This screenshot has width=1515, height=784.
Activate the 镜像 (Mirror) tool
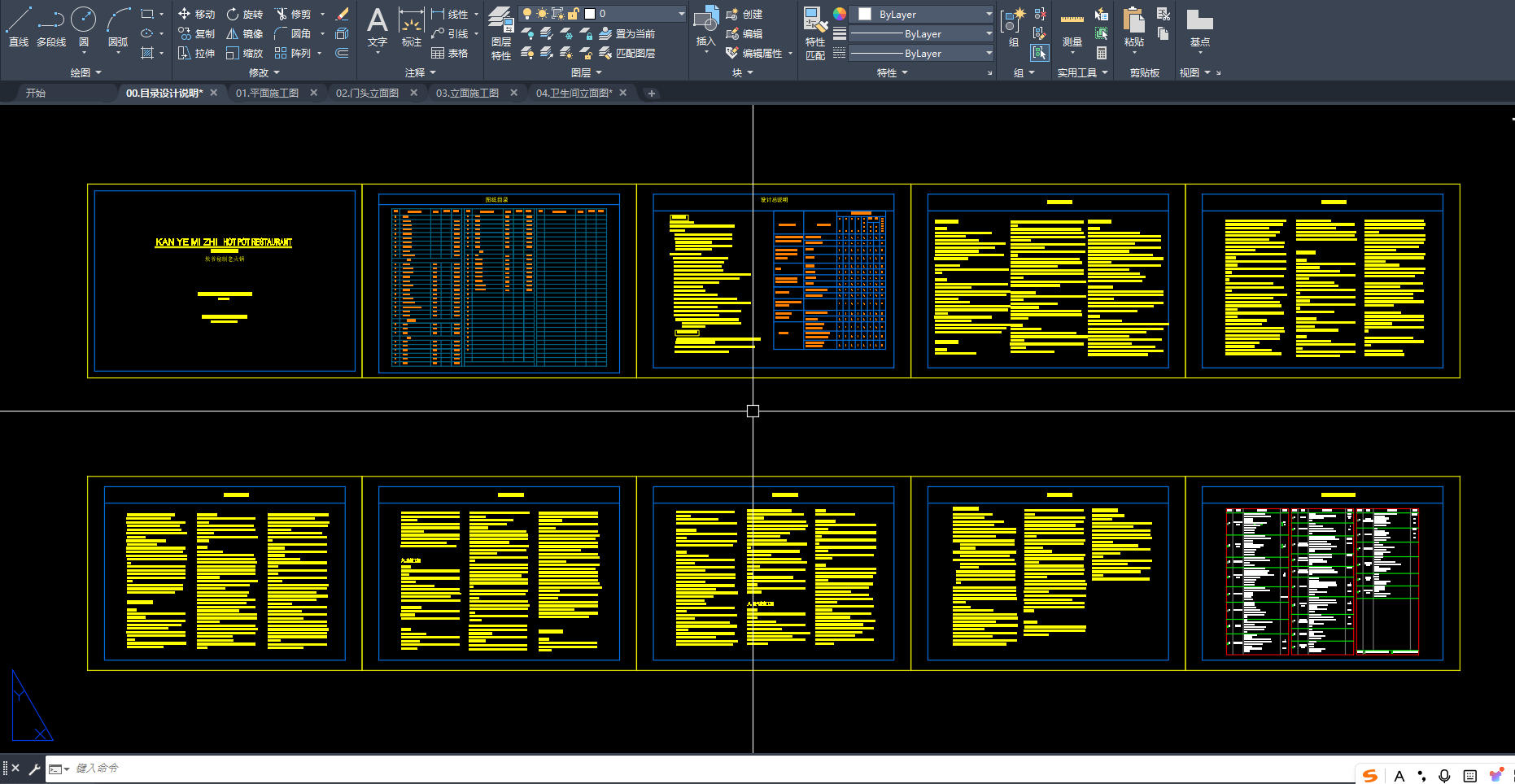244,33
